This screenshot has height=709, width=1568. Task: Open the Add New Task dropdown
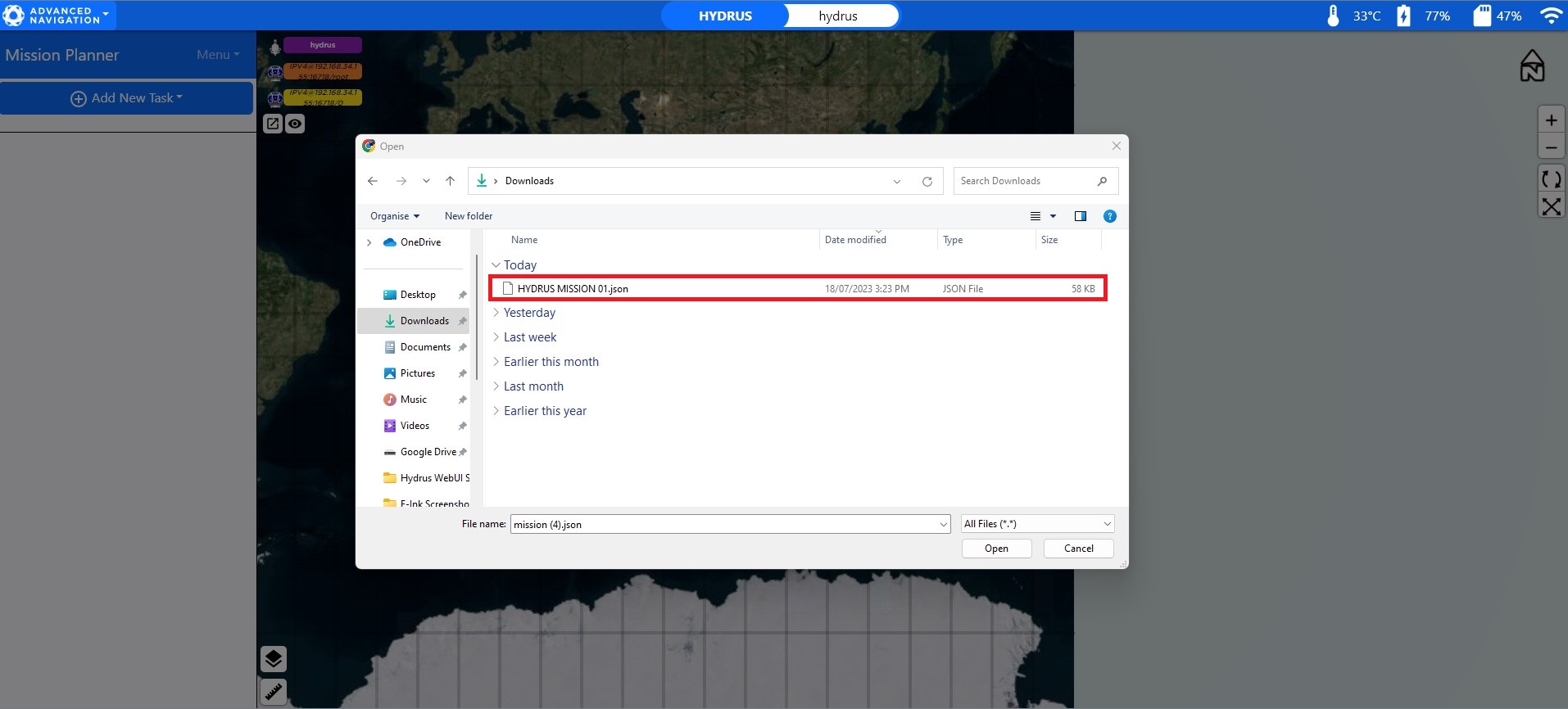click(126, 98)
